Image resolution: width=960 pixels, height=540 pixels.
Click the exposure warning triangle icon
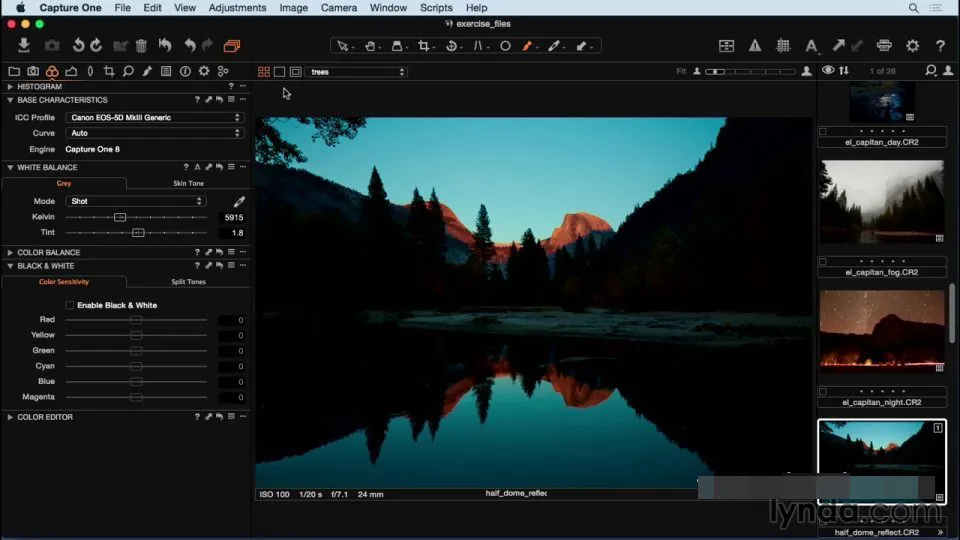pos(755,46)
